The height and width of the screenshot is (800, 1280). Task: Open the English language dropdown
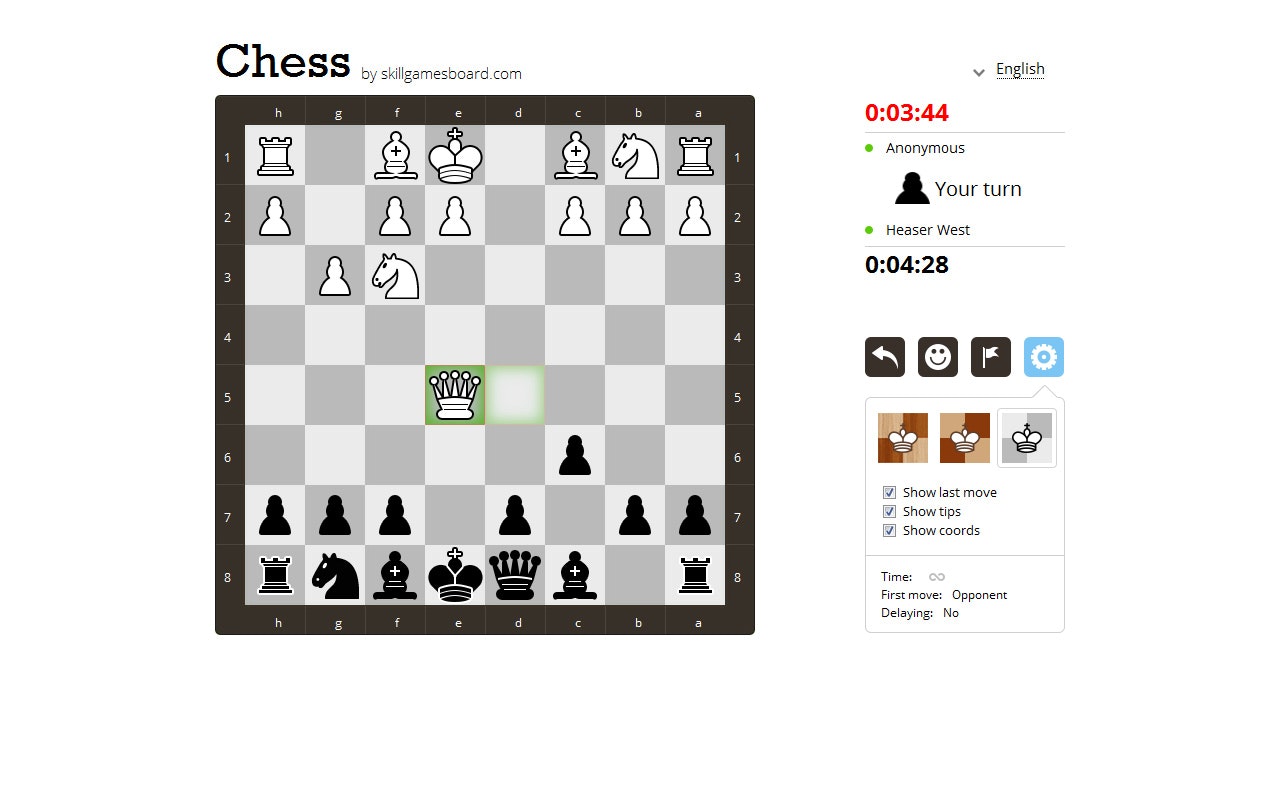pos(1020,69)
